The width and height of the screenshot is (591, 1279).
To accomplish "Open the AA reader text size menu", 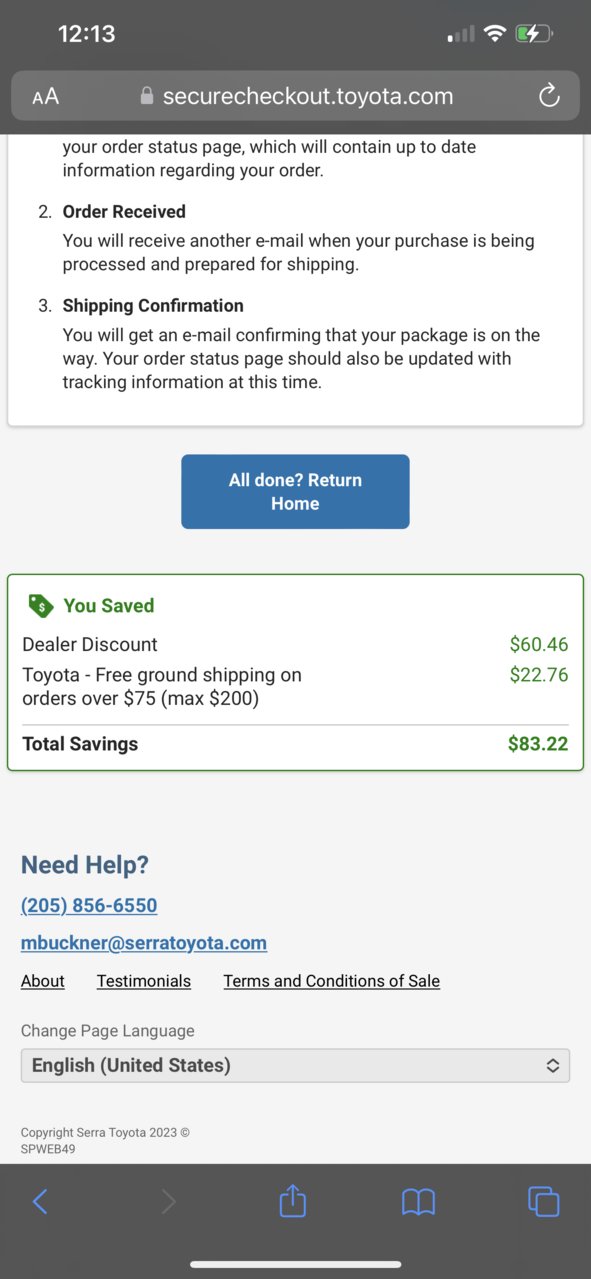I will (46, 97).
